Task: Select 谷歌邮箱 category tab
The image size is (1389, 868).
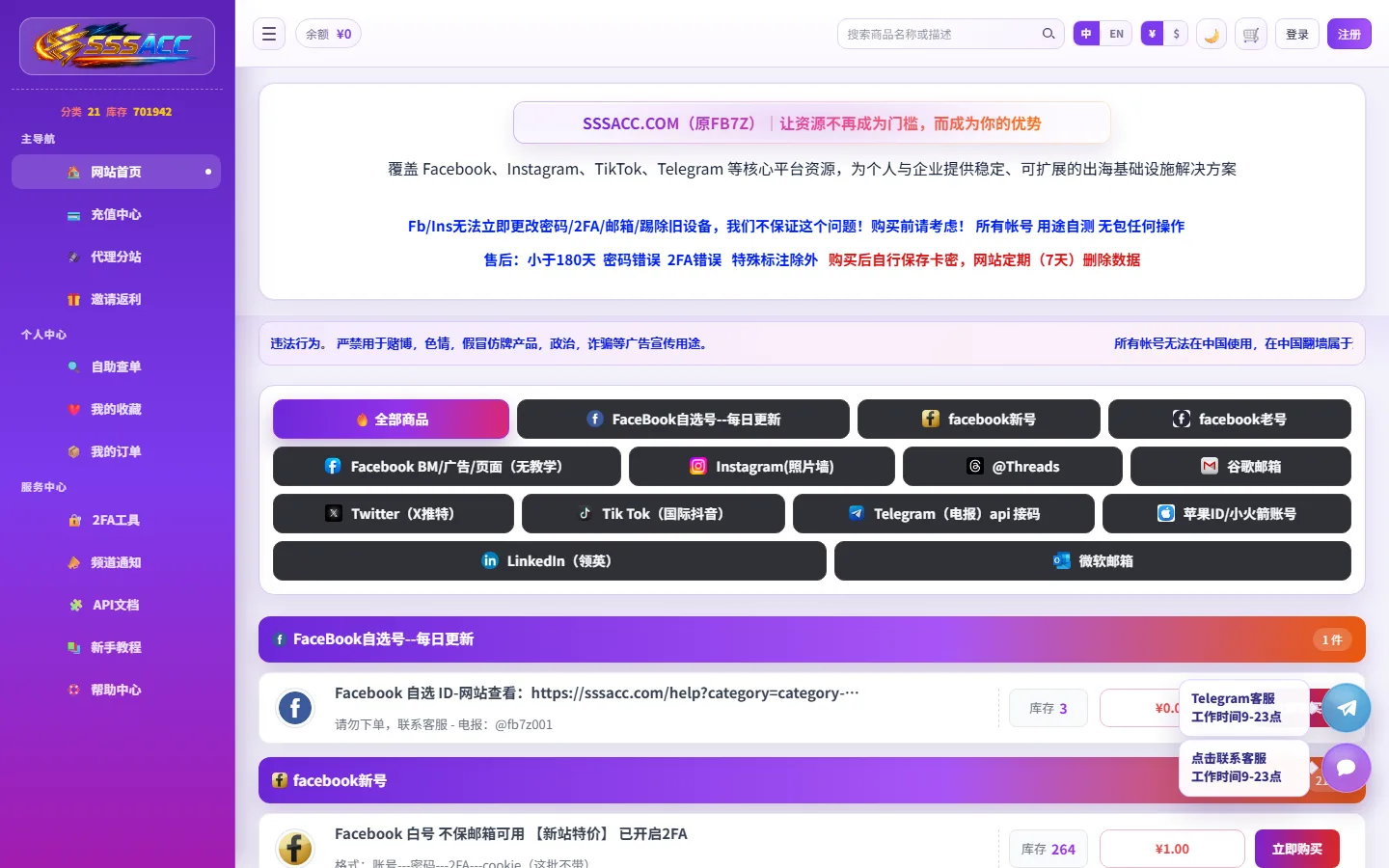Action: coord(1240,467)
